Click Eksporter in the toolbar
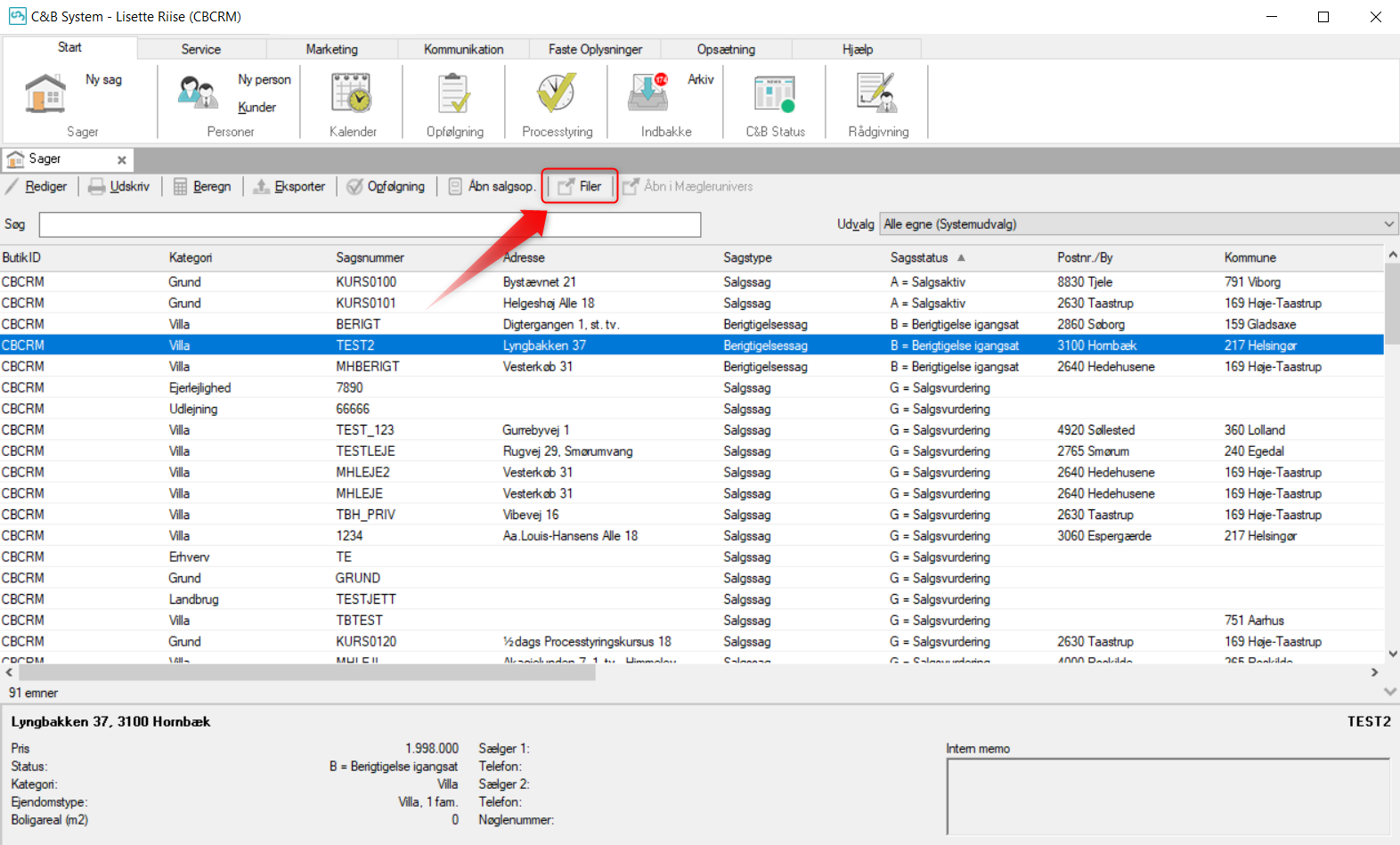This screenshot has width=1400, height=845. 289,186
